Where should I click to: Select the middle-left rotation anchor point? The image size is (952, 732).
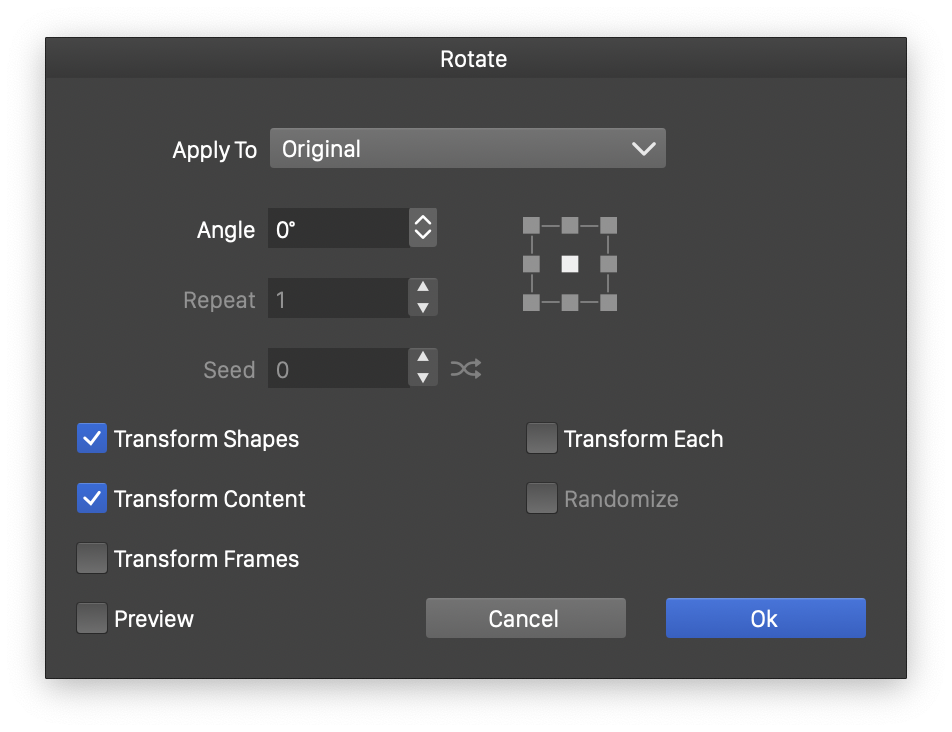pos(531,264)
